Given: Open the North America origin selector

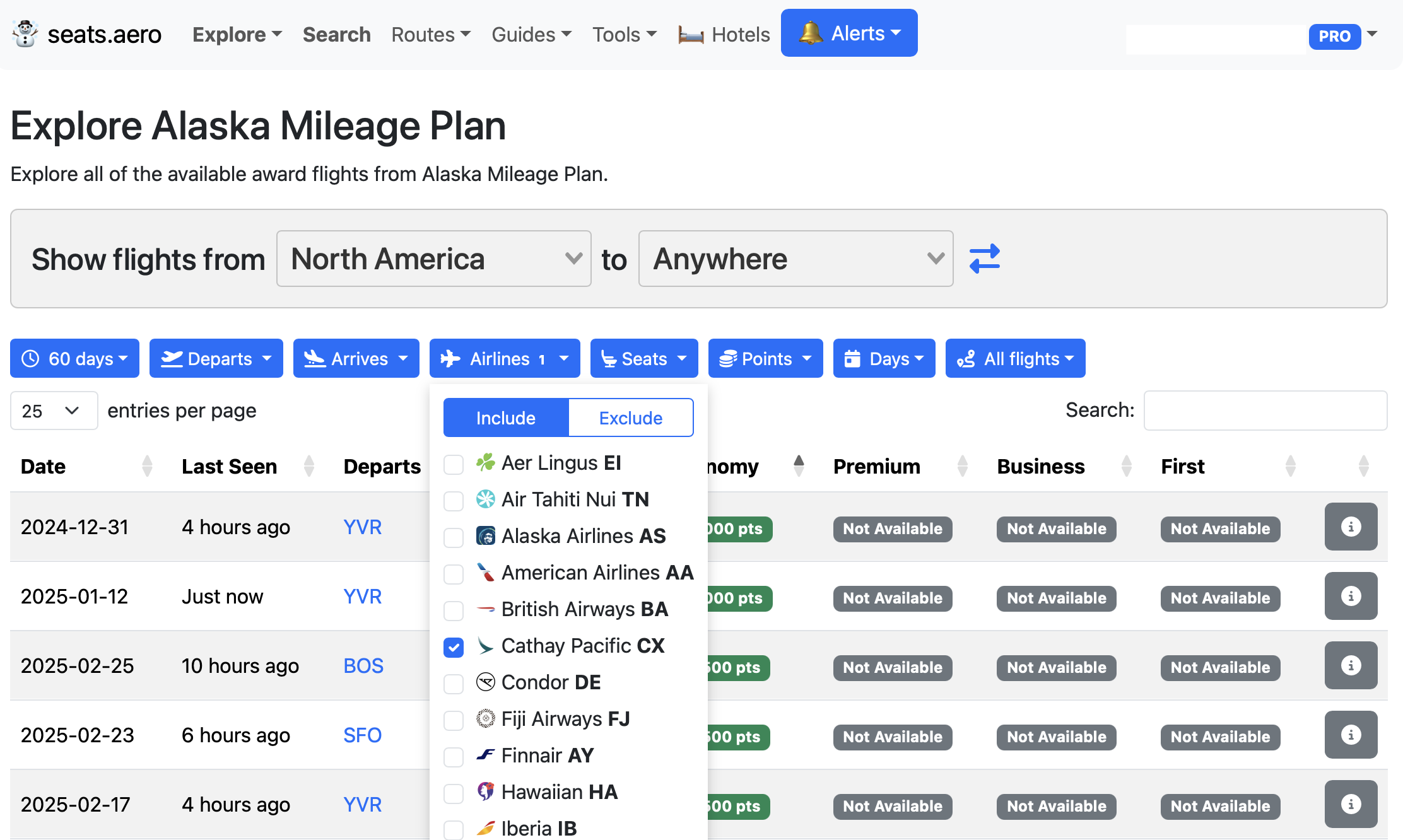Looking at the screenshot, I should coord(433,259).
